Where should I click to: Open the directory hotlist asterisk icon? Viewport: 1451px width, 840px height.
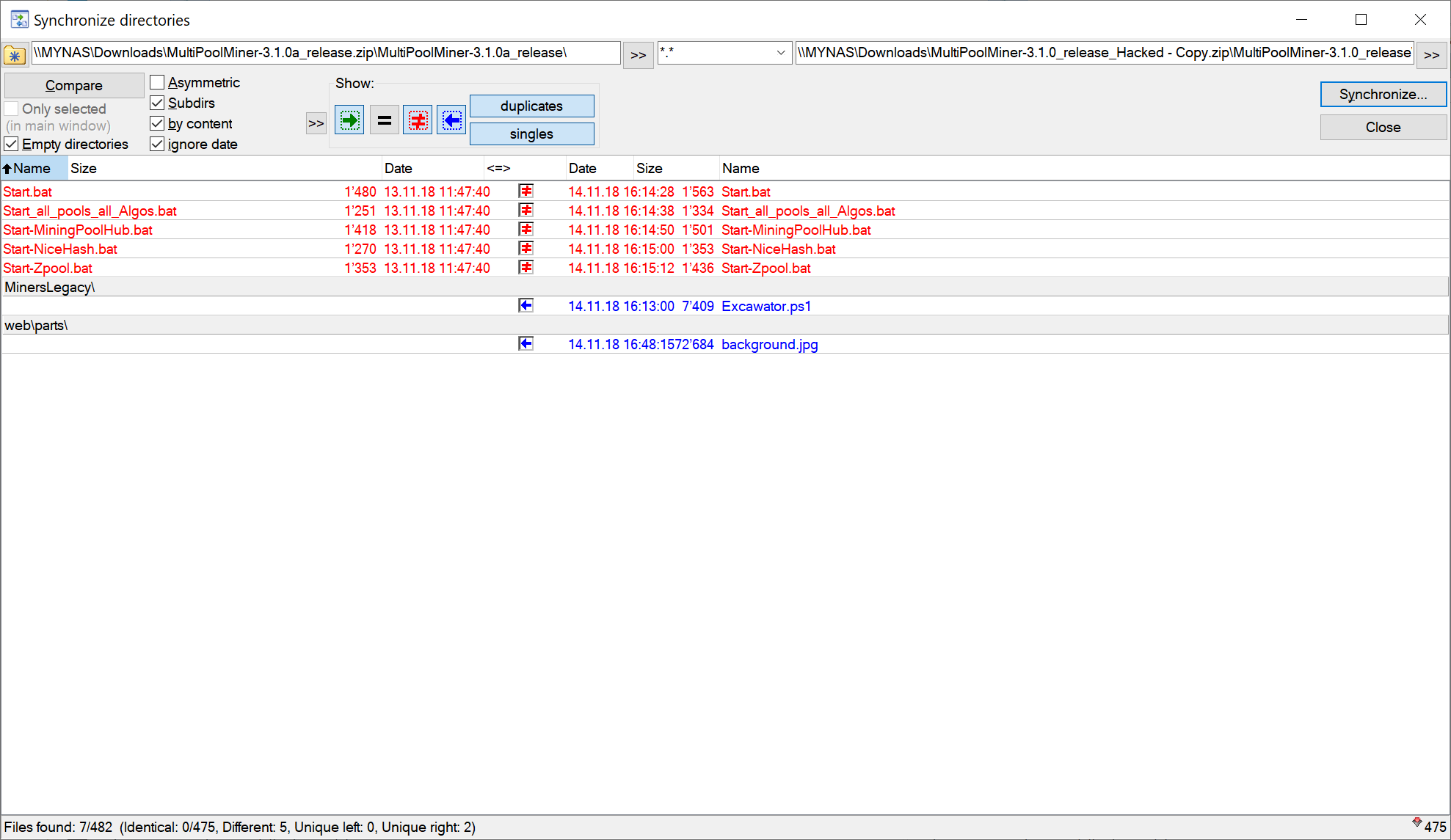point(15,54)
